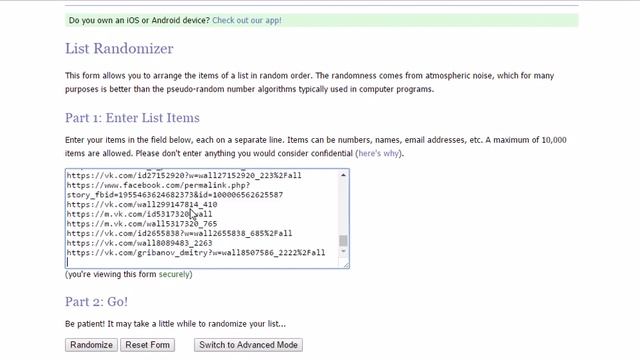Click the Reset Form button
This screenshot has width=640, height=360.
pos(147,345)
